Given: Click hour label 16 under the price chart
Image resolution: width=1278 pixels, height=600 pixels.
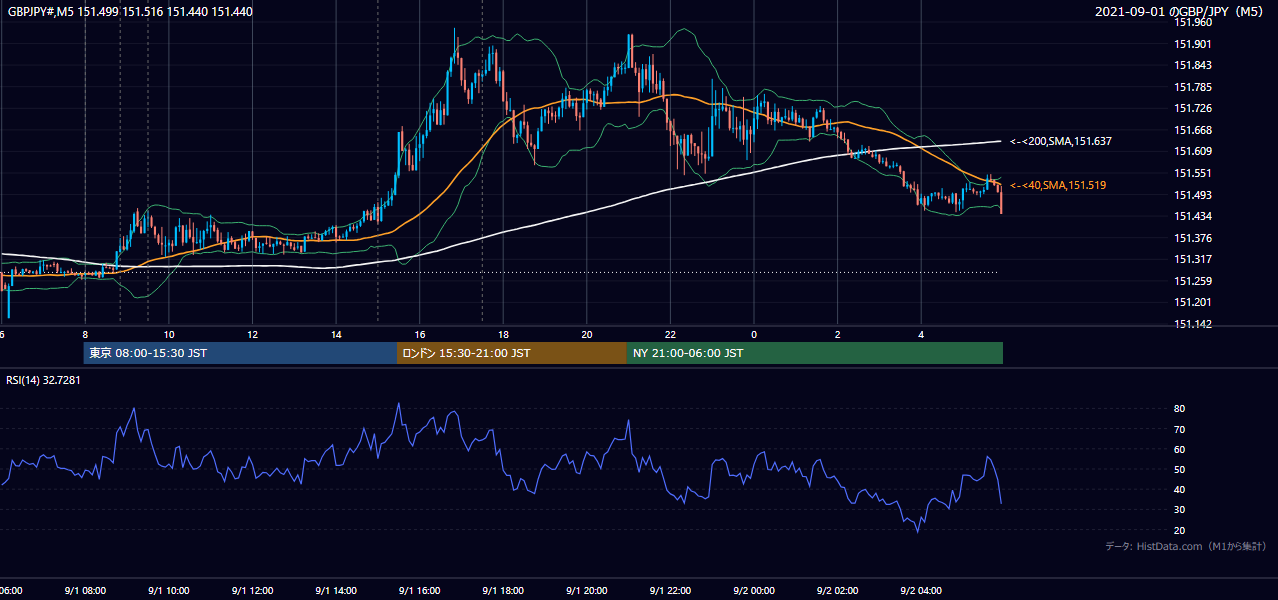Looking at the screenshot, I should pyautogui.click(x=420, y=335).
